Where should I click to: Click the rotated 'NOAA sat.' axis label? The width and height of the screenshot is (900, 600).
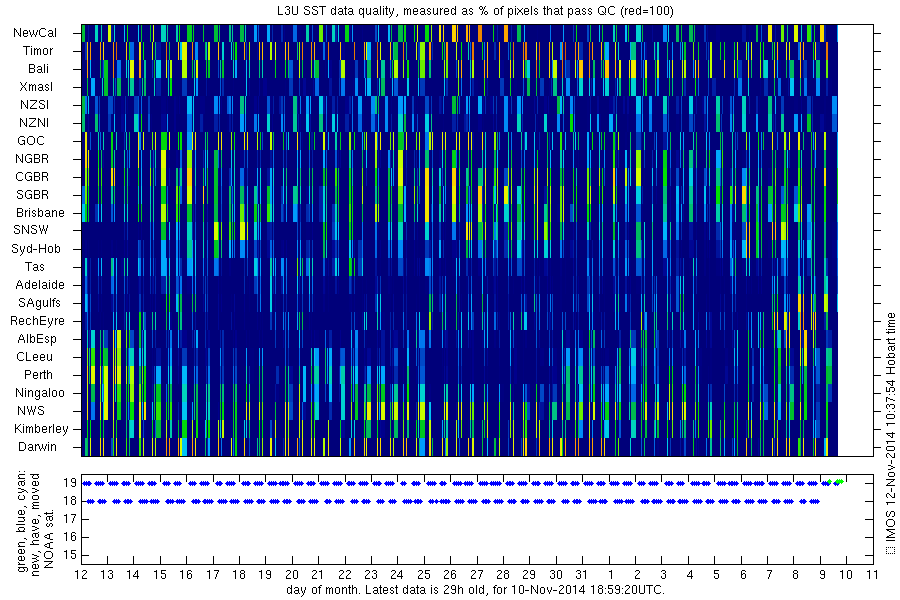pos(49,539)
